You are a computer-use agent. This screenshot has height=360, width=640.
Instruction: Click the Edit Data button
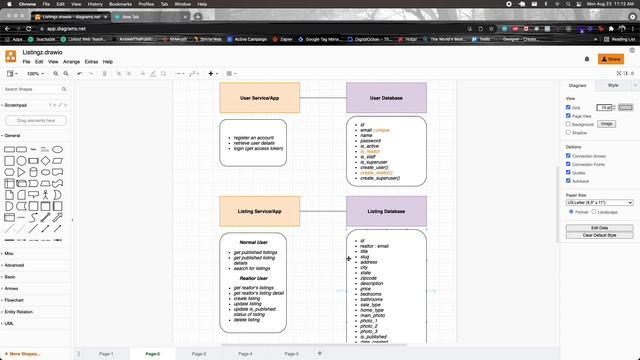(x=599, y=228)
